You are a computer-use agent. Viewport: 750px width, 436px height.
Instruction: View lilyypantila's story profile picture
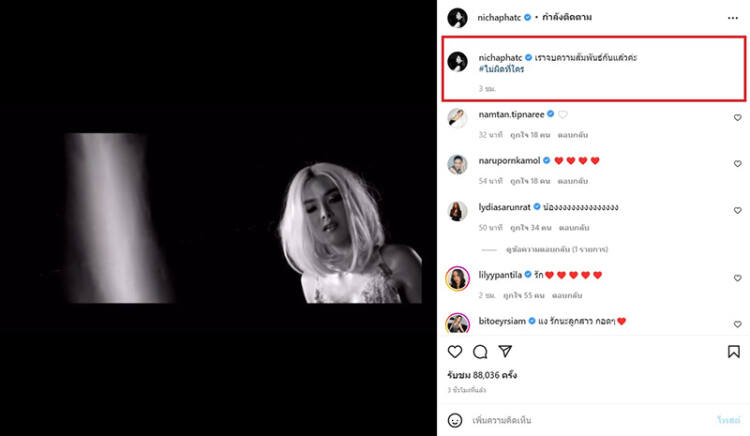(457, 279)
